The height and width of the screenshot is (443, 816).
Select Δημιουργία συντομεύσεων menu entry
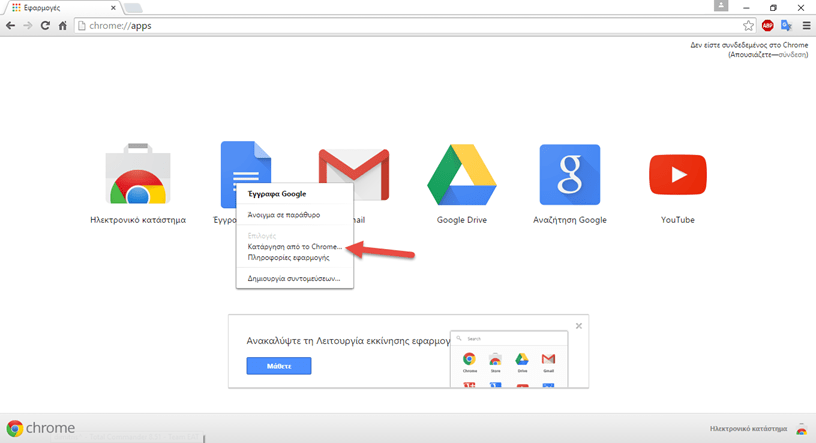(295, 279)
